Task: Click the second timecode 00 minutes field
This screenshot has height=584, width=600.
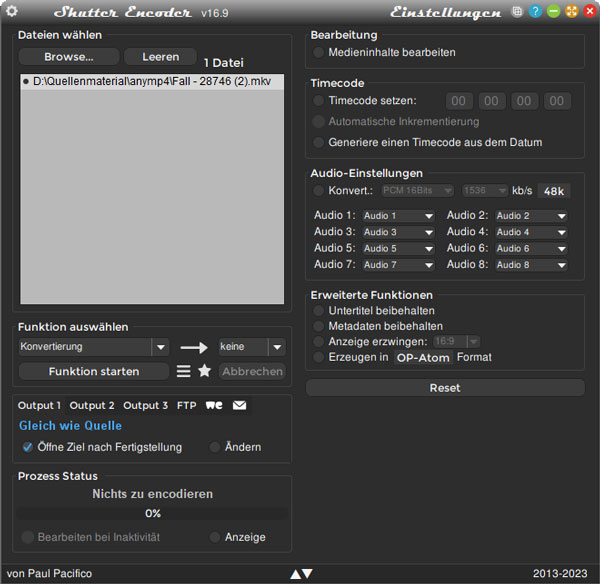Action: [492, 101]
